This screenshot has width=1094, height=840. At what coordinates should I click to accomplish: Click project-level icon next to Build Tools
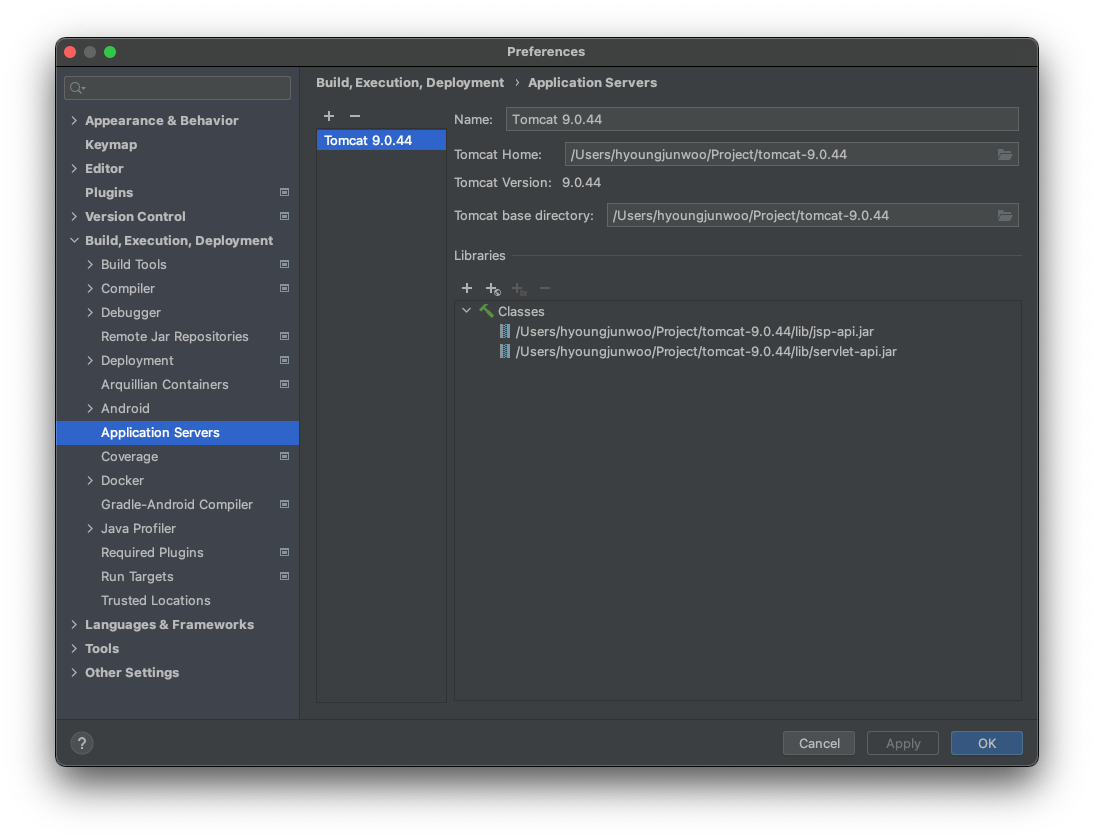pos(285,264)
